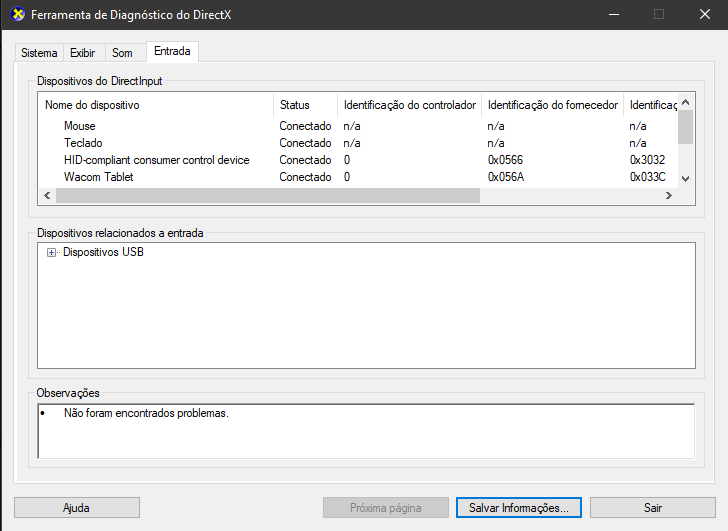The height and width of the screenshot is (531, 728).
Task: Select the Teclado device row
Action: (x=358, y=143)
